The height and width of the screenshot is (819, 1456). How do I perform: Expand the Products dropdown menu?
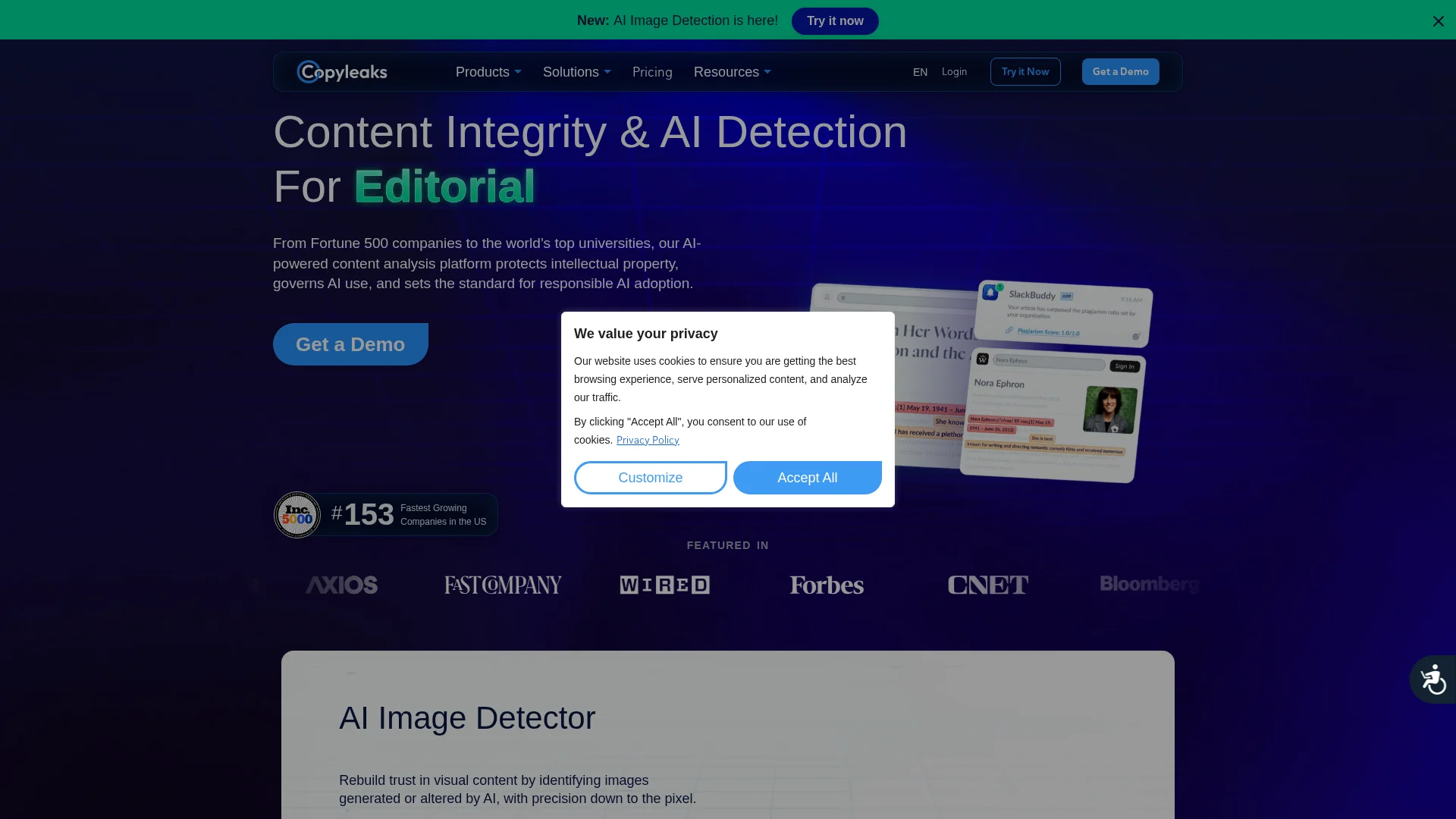coord(488,72)
